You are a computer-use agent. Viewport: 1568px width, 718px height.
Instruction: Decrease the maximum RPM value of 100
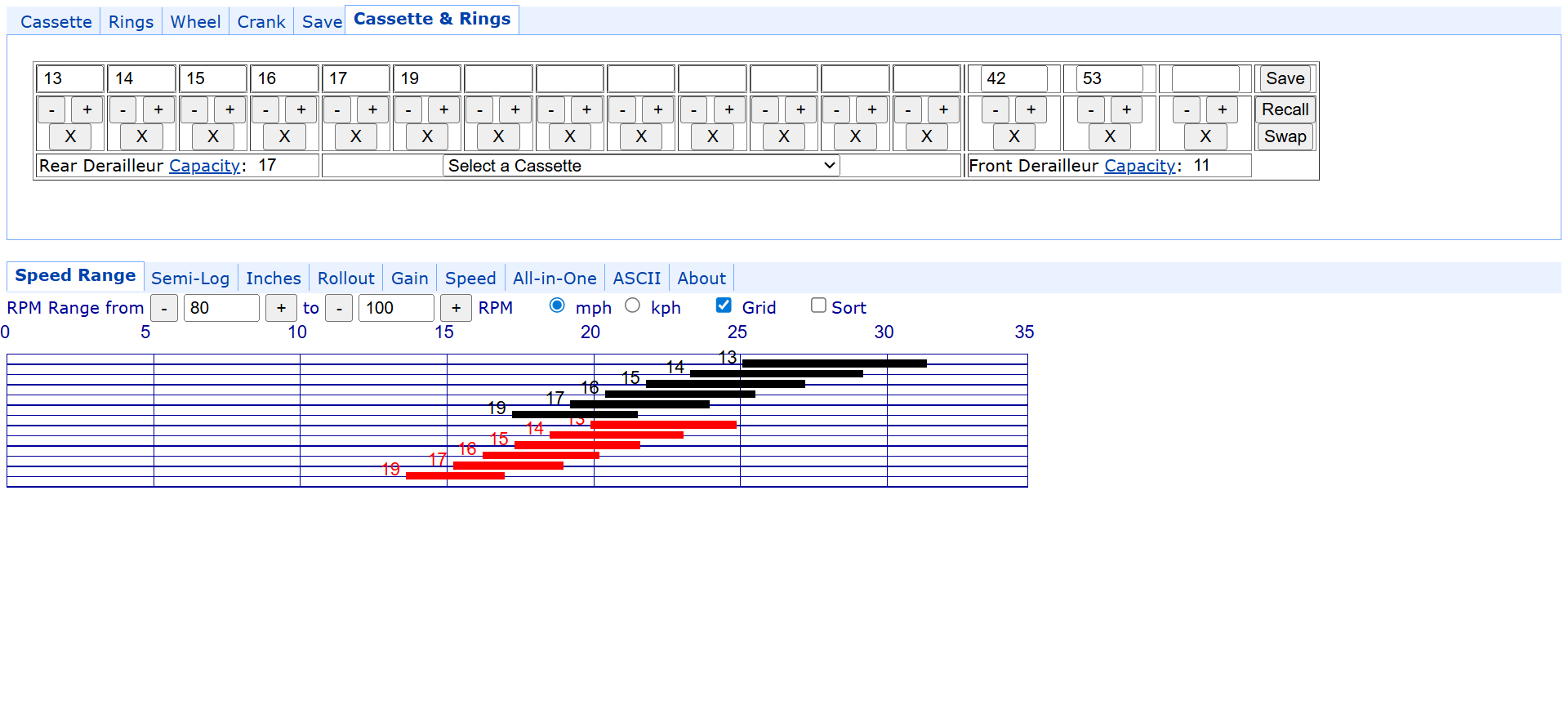(x=339, y=308)
